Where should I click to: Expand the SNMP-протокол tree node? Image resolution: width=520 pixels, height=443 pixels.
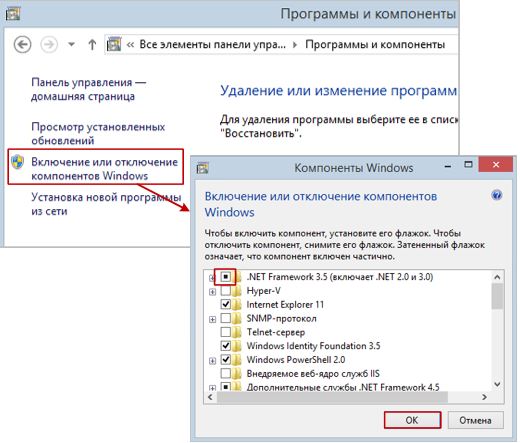click(212, 319)
